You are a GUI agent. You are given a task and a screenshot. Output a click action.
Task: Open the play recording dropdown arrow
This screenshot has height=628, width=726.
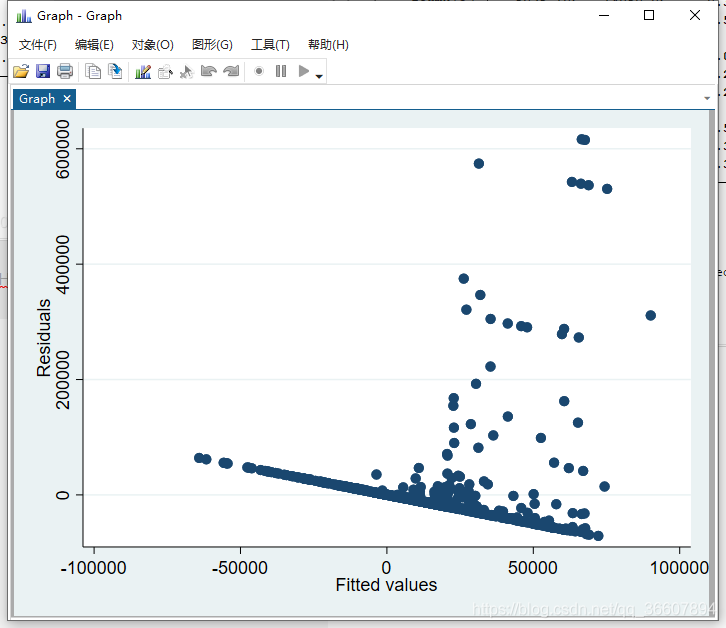point(319,76)
